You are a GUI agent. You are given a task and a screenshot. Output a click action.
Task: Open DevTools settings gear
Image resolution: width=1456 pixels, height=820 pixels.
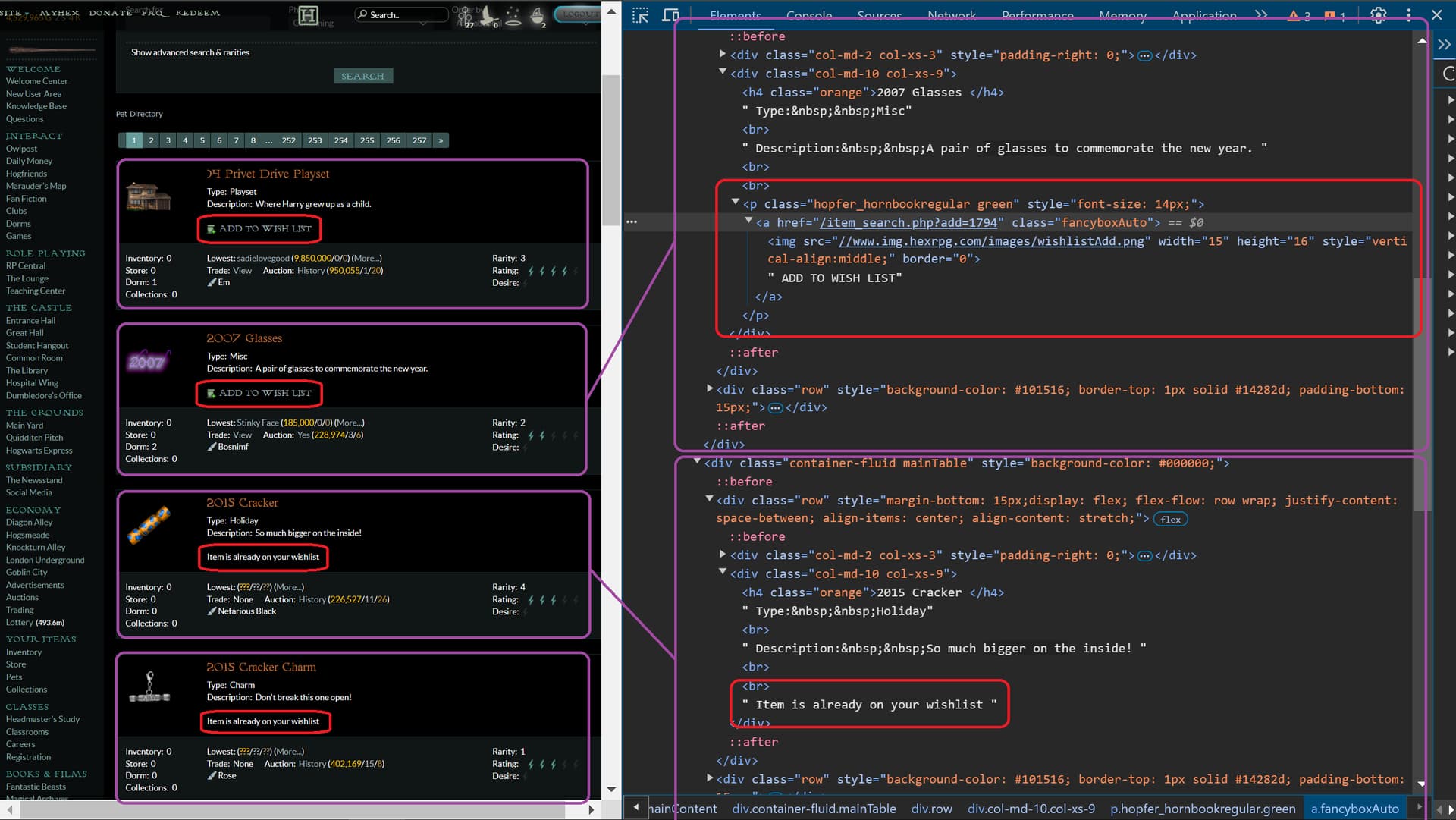1378,15
